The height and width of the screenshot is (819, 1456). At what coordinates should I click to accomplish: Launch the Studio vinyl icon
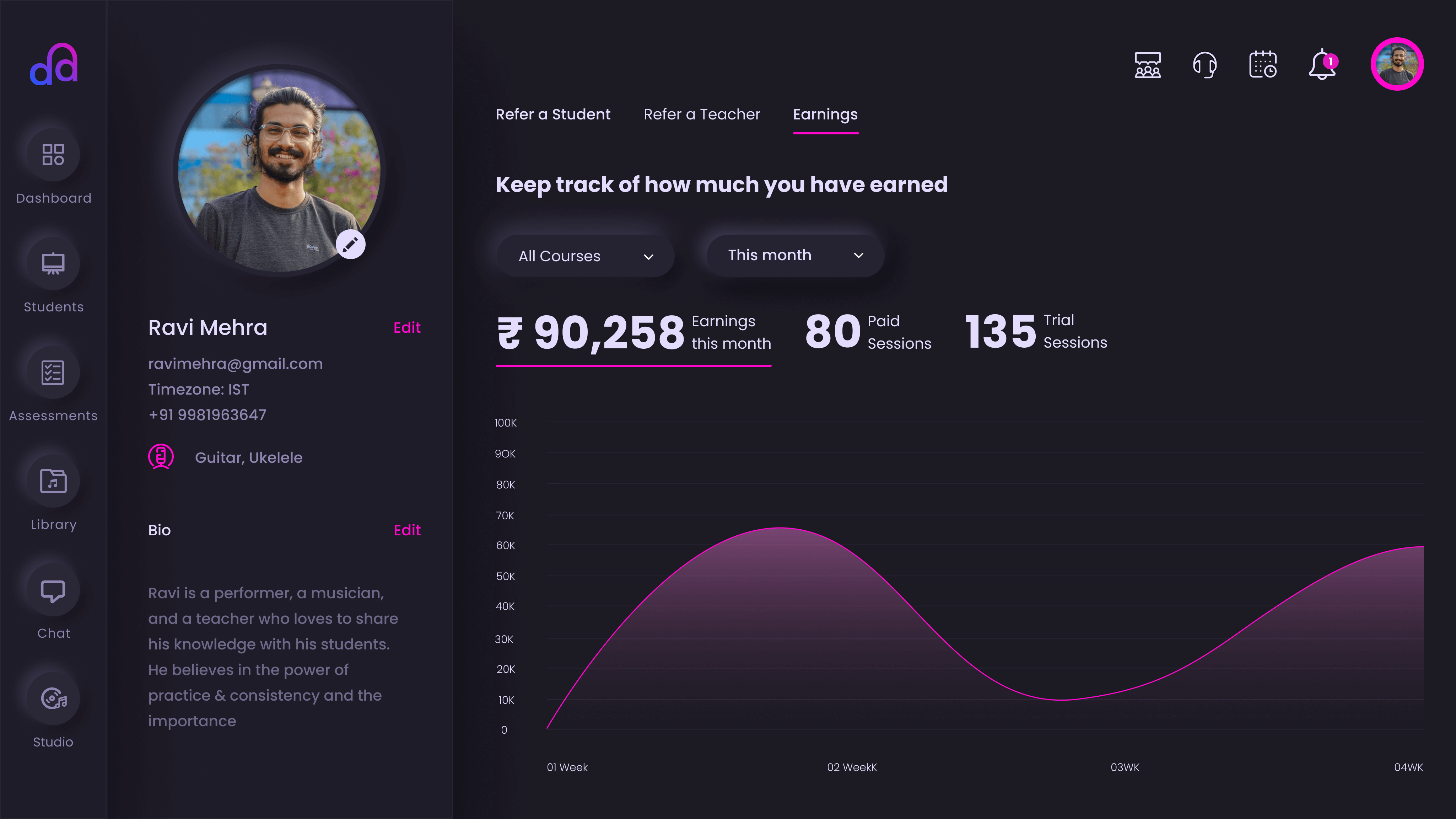click(x=53, y=698)
